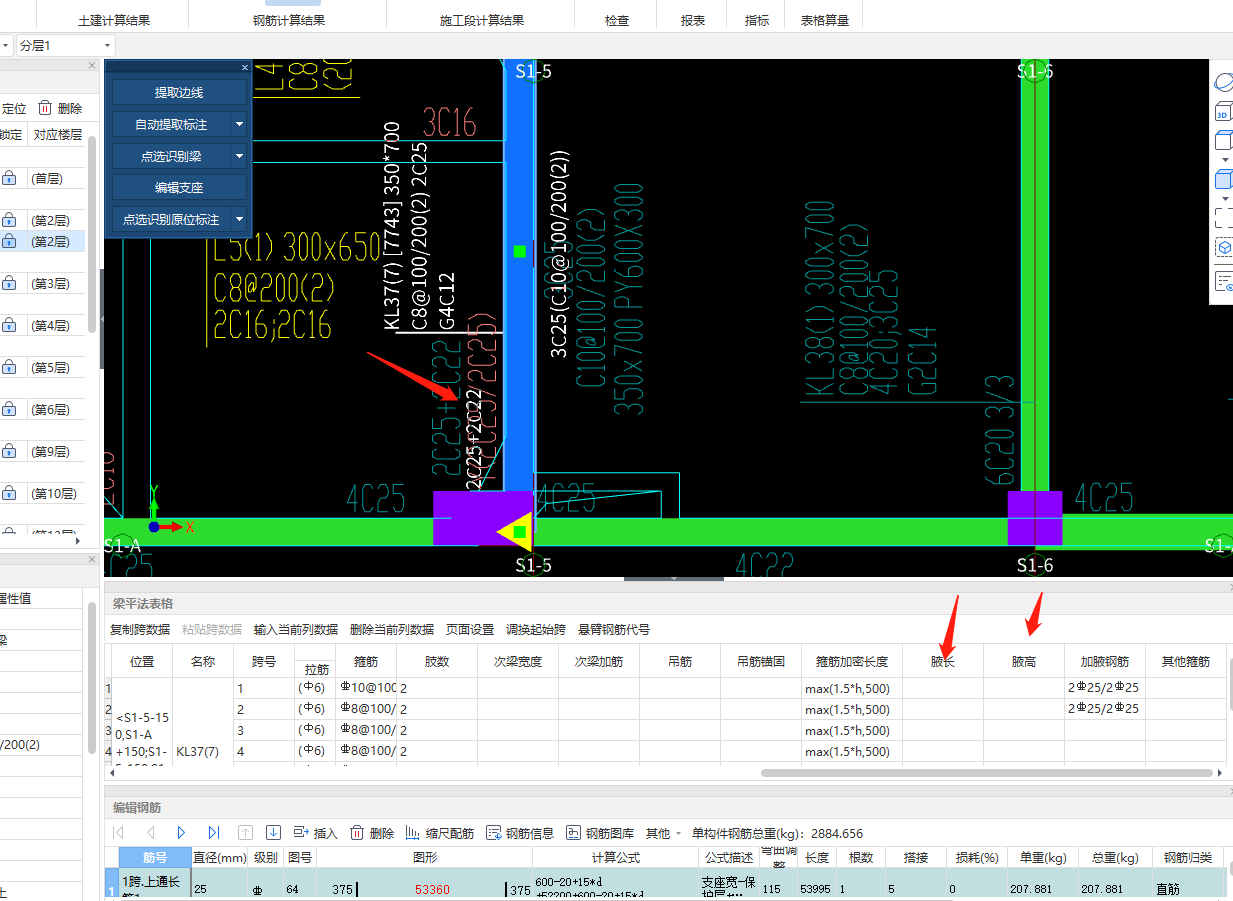This screenshot has width=1233, height=901.
Task: Expand the 点选识别原位标注 dropdown arrow
Action: [239, 220]
